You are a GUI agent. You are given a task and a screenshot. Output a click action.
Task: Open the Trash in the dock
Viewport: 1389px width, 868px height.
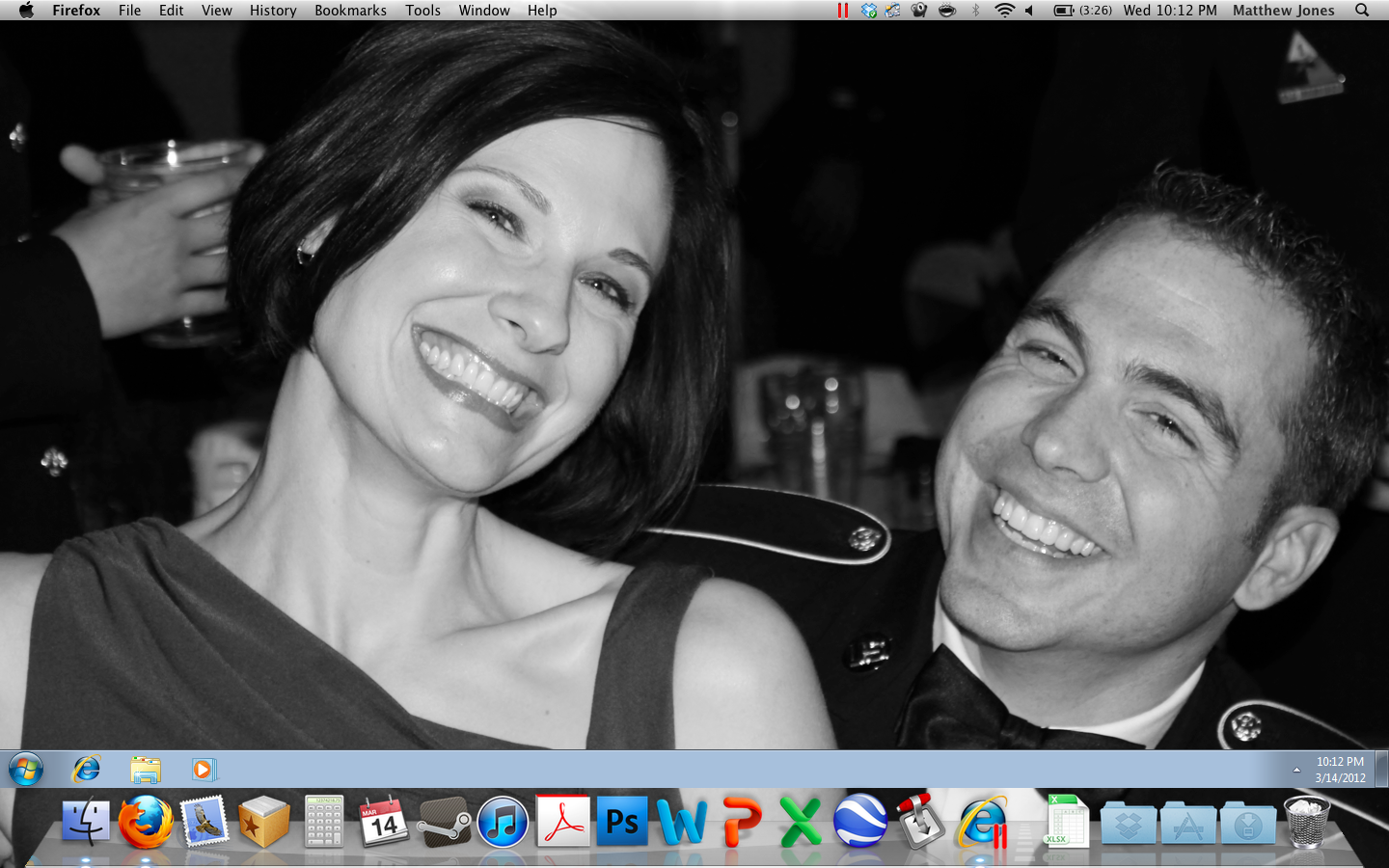pyautogui.click(x=1307, y=823)
